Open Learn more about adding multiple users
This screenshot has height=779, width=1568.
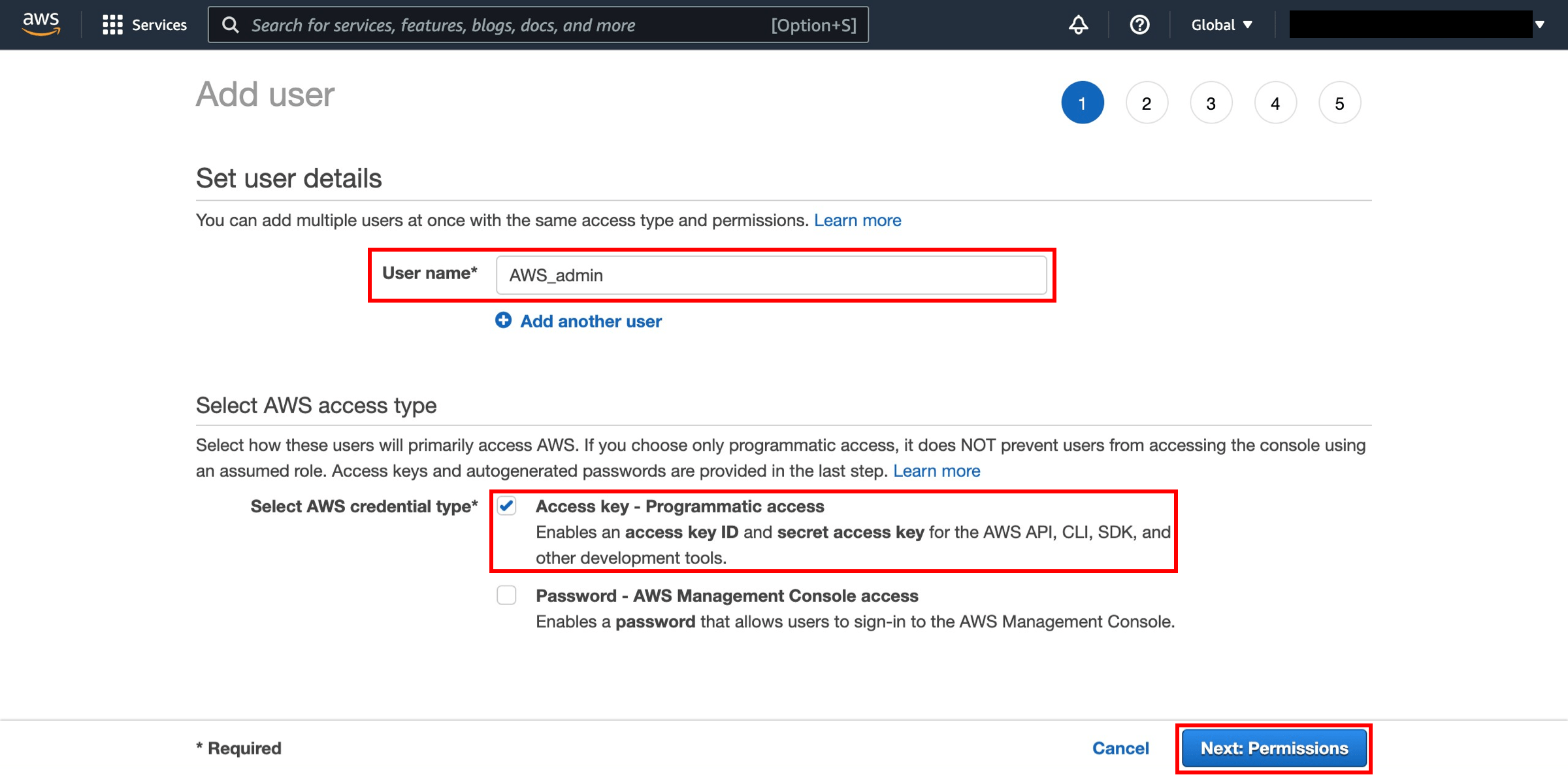tap(857, 220)
